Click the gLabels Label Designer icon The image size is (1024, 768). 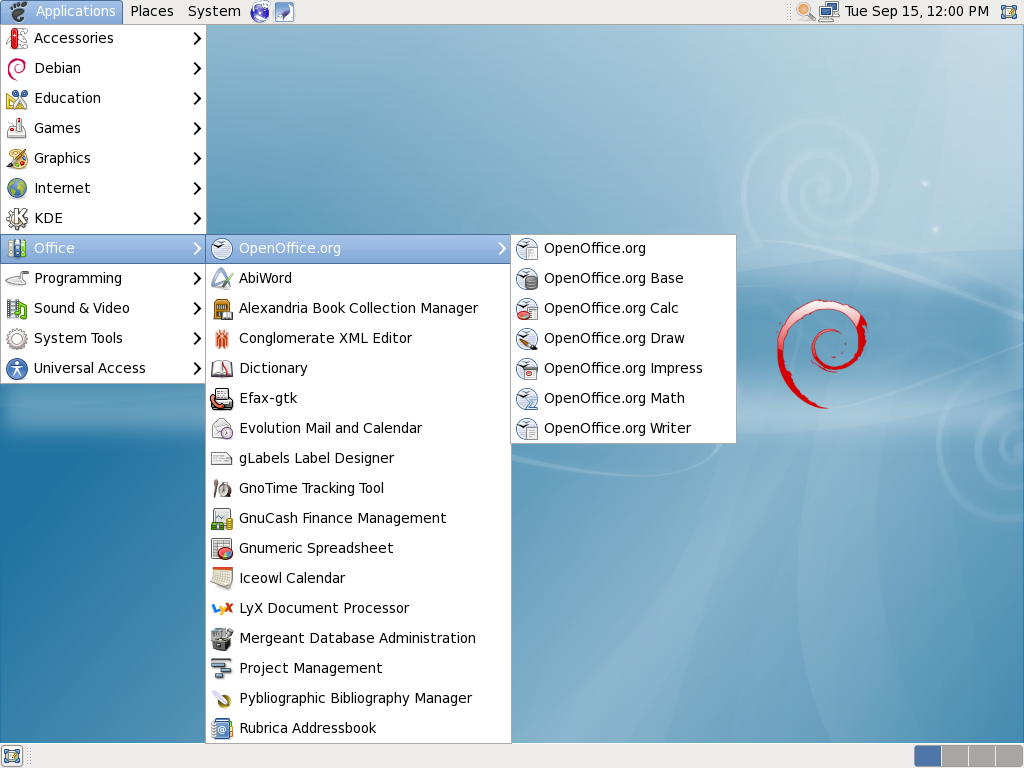222,458
